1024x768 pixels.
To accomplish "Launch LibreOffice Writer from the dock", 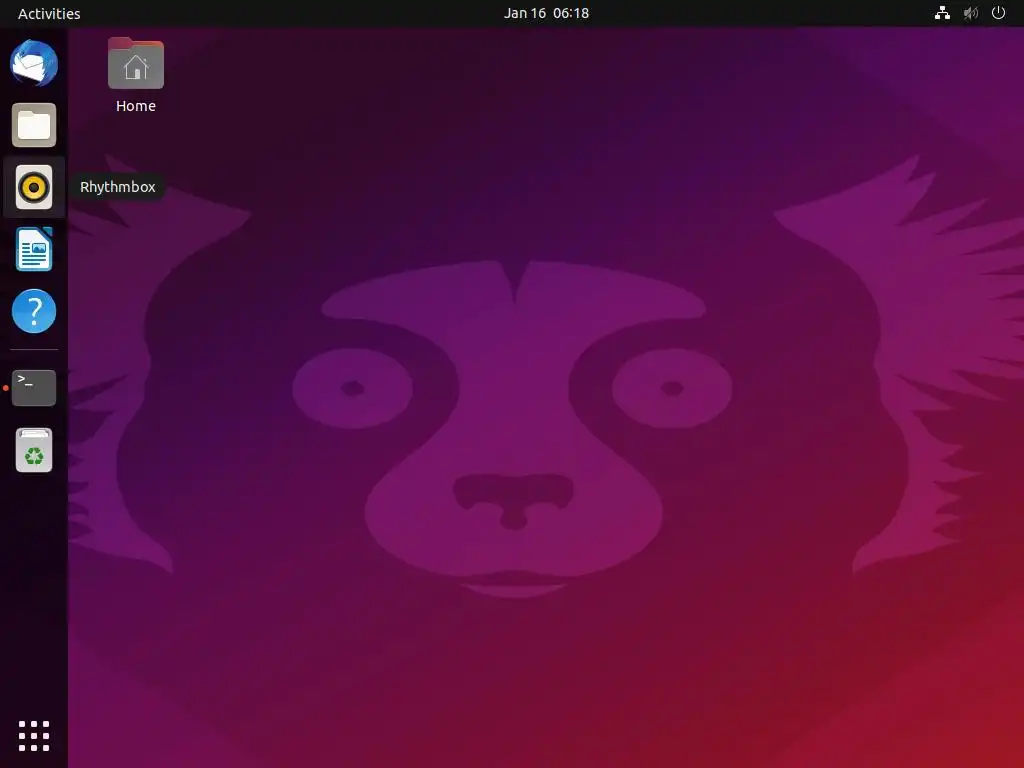I will 34,249.
